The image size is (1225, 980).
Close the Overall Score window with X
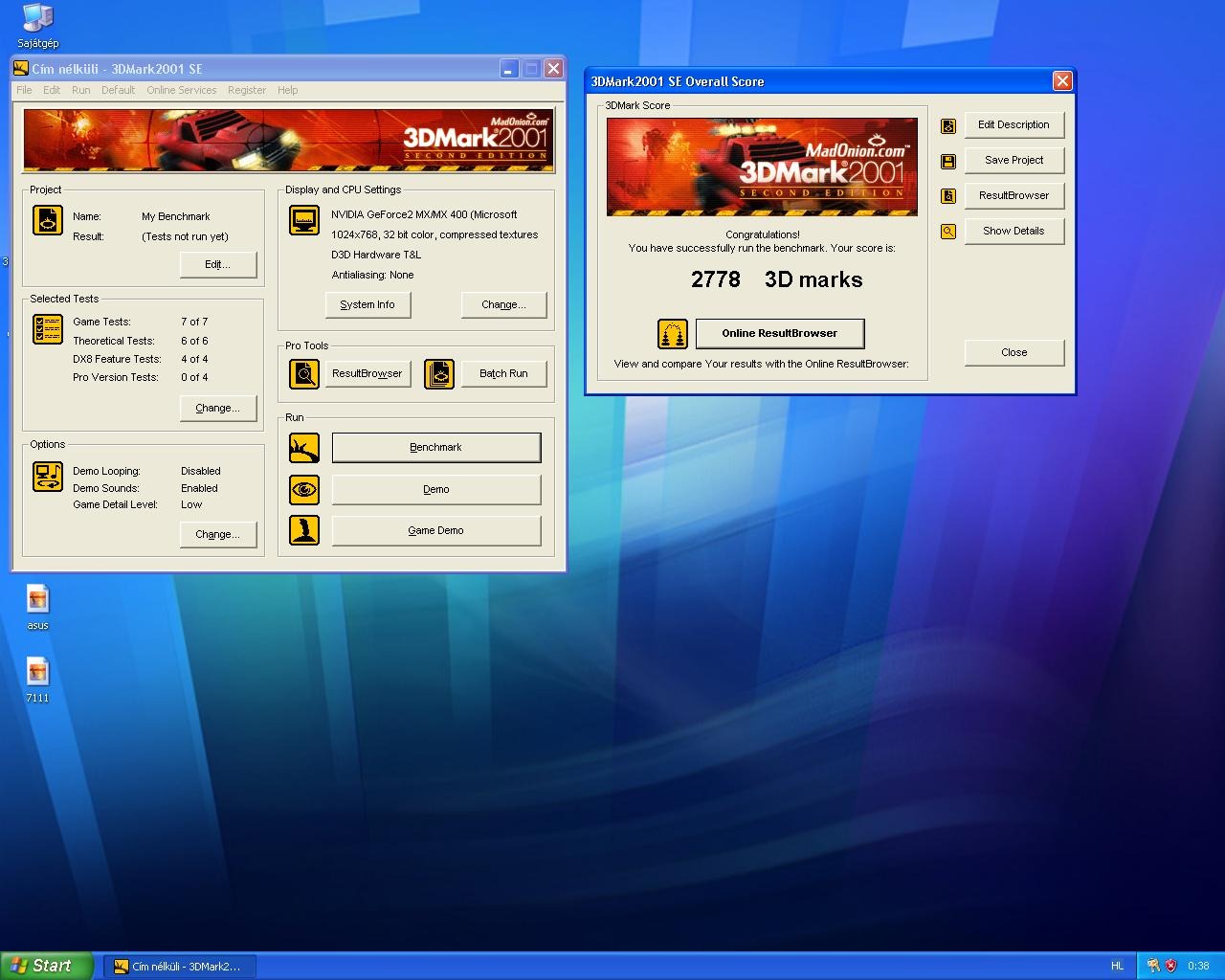click(1062, 81)
